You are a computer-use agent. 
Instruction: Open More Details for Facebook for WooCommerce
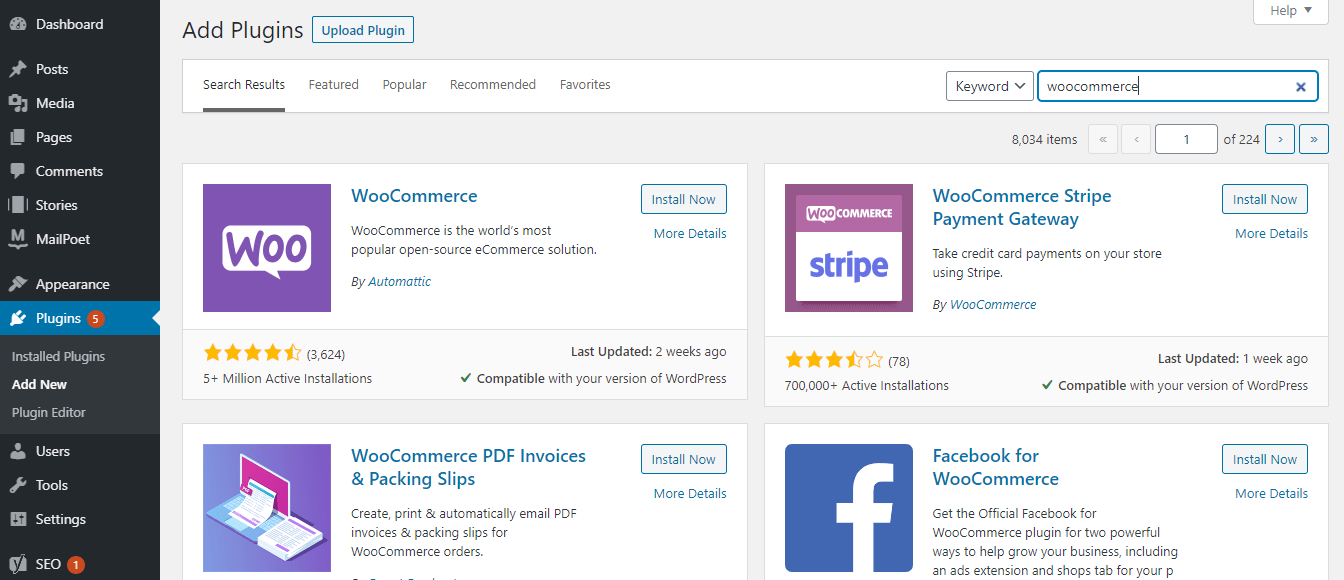[x=1271, y=493]
